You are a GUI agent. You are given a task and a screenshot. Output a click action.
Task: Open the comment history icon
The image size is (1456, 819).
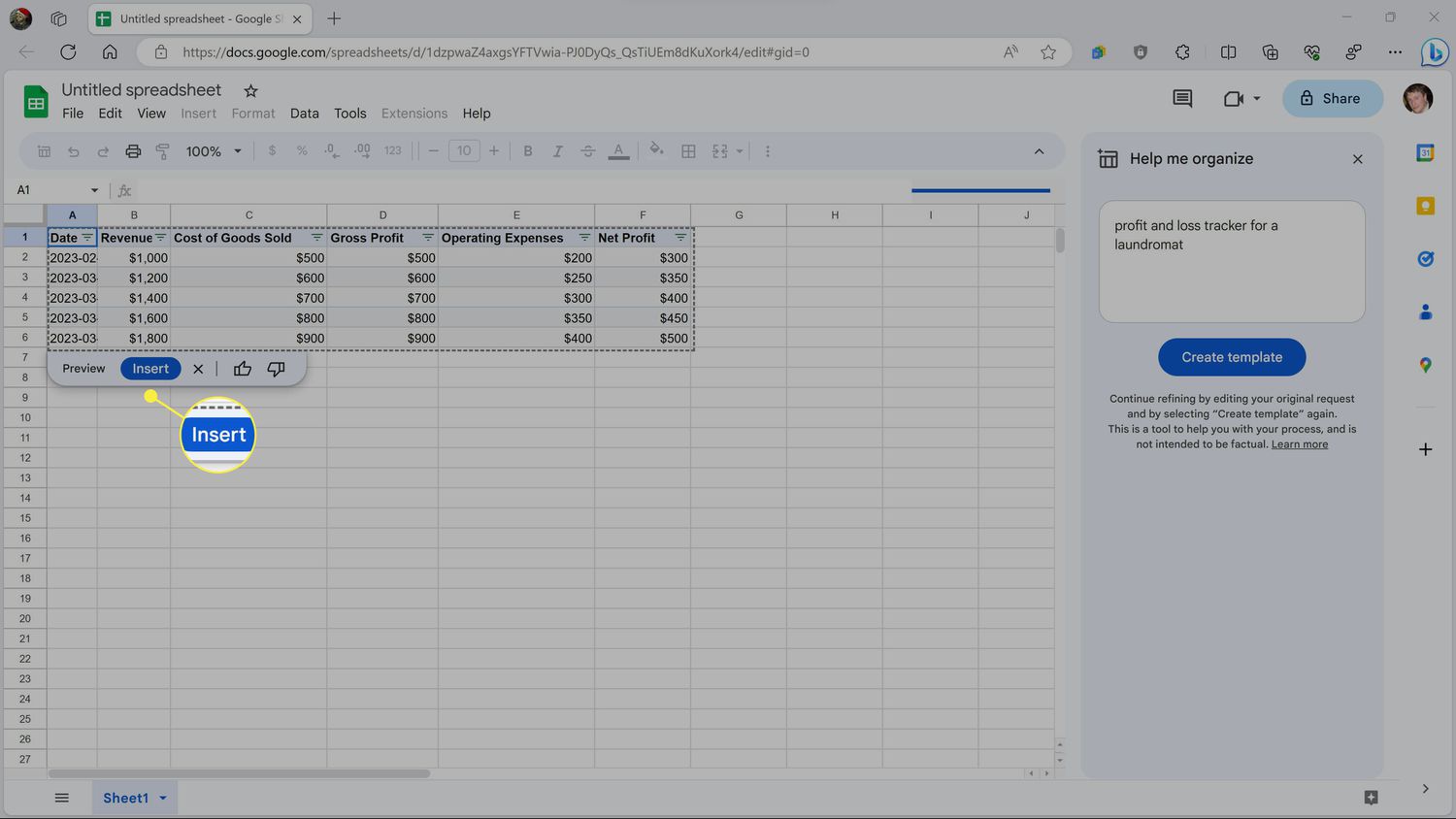1182,98
